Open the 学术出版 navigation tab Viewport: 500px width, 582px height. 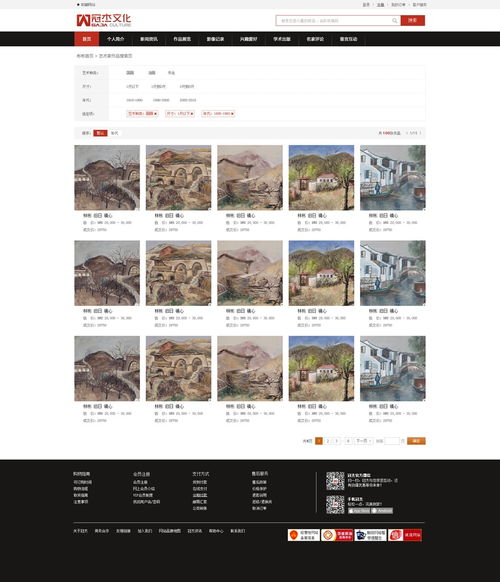click(282, 39)
